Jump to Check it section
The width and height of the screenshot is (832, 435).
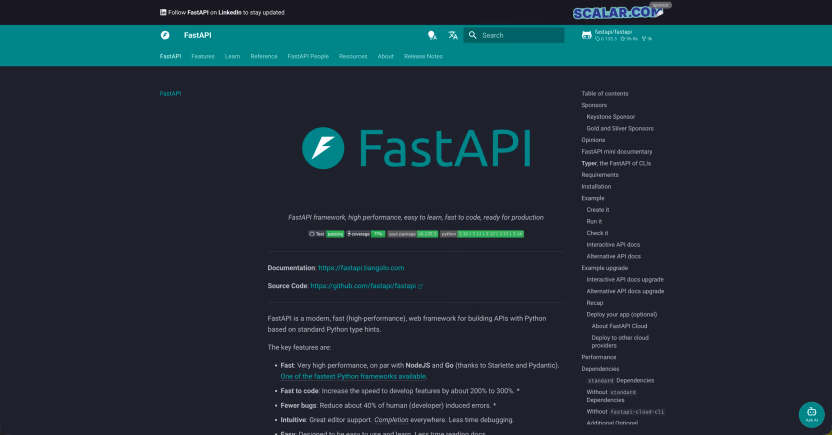pos(597,233)
